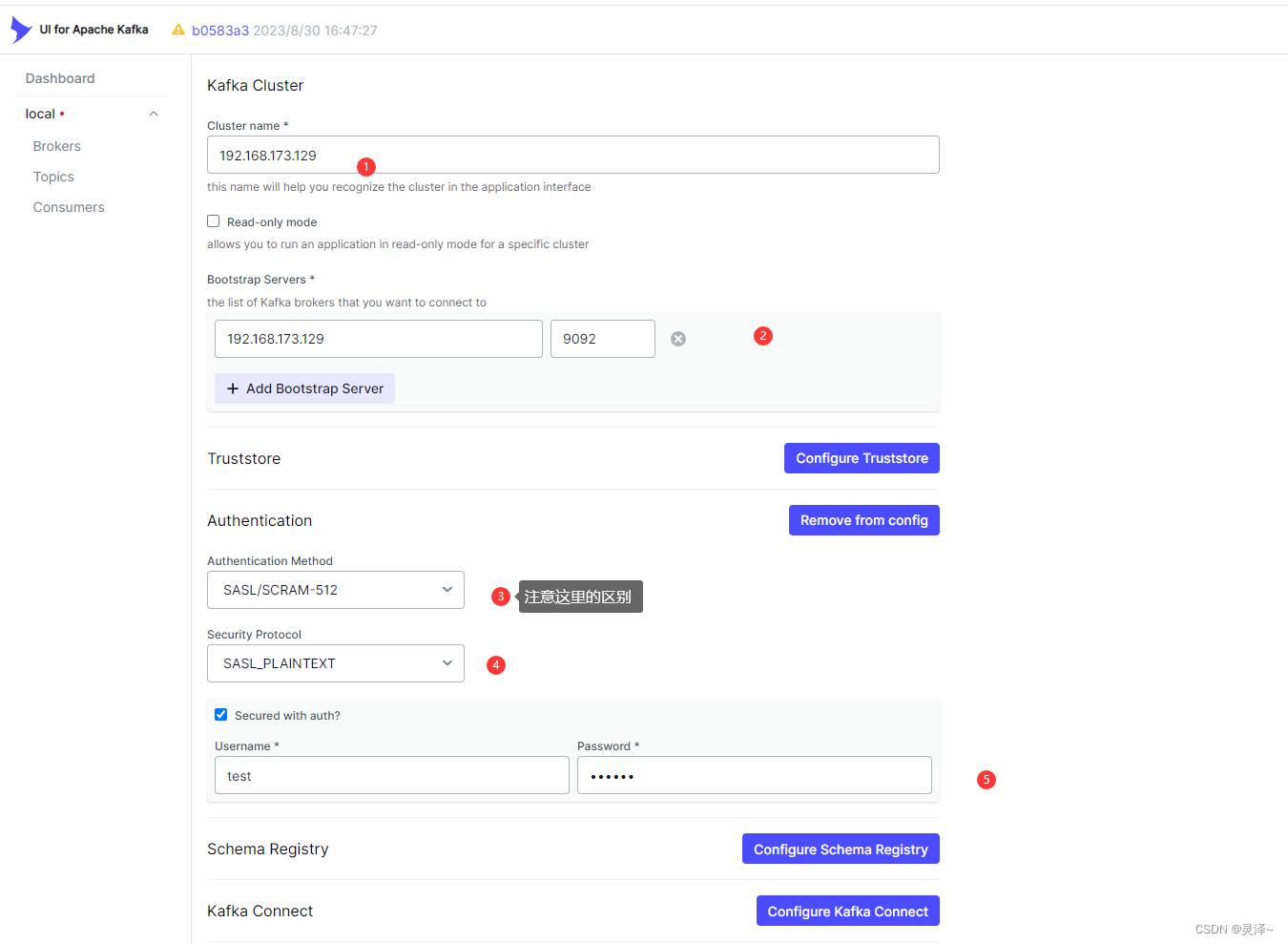
Task: Click the Cluster name input field
Action: [x=573, y=155]
